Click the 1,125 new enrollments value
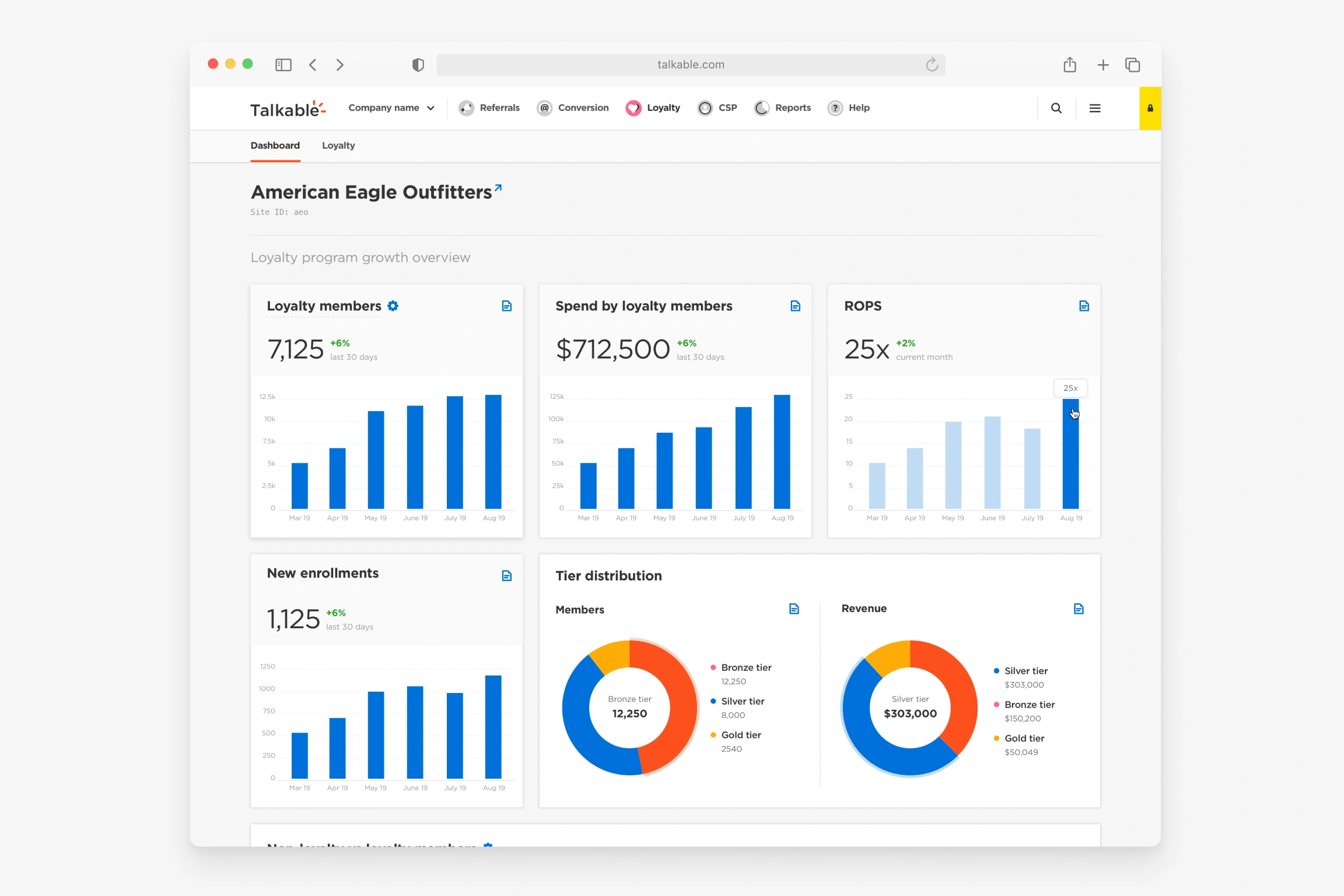Screen dimensions: 1344x896 pyautogui.click(x=293, y=619)
